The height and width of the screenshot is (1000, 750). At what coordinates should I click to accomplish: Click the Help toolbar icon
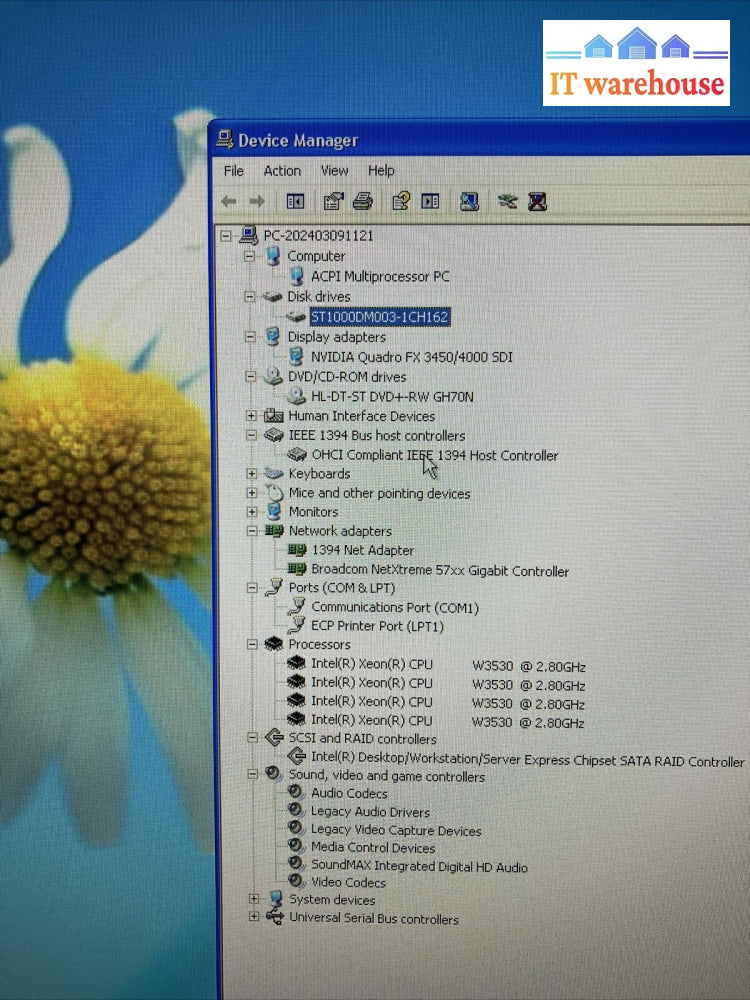(x=401, y=202)
